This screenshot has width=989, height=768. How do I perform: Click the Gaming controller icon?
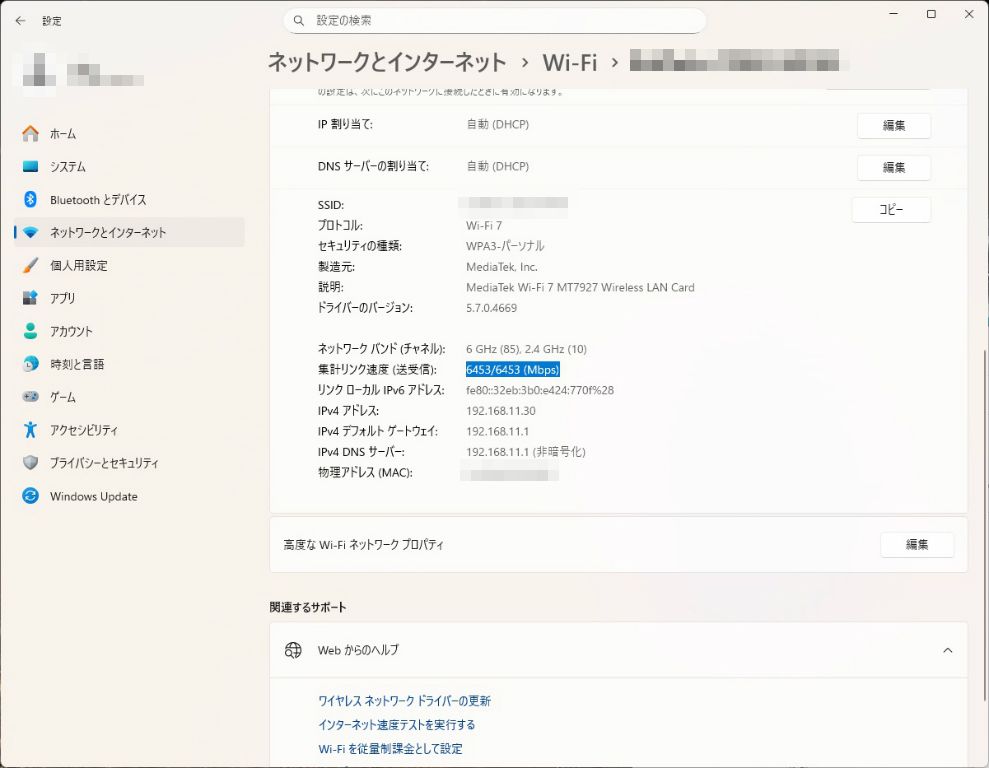point(30,397)
